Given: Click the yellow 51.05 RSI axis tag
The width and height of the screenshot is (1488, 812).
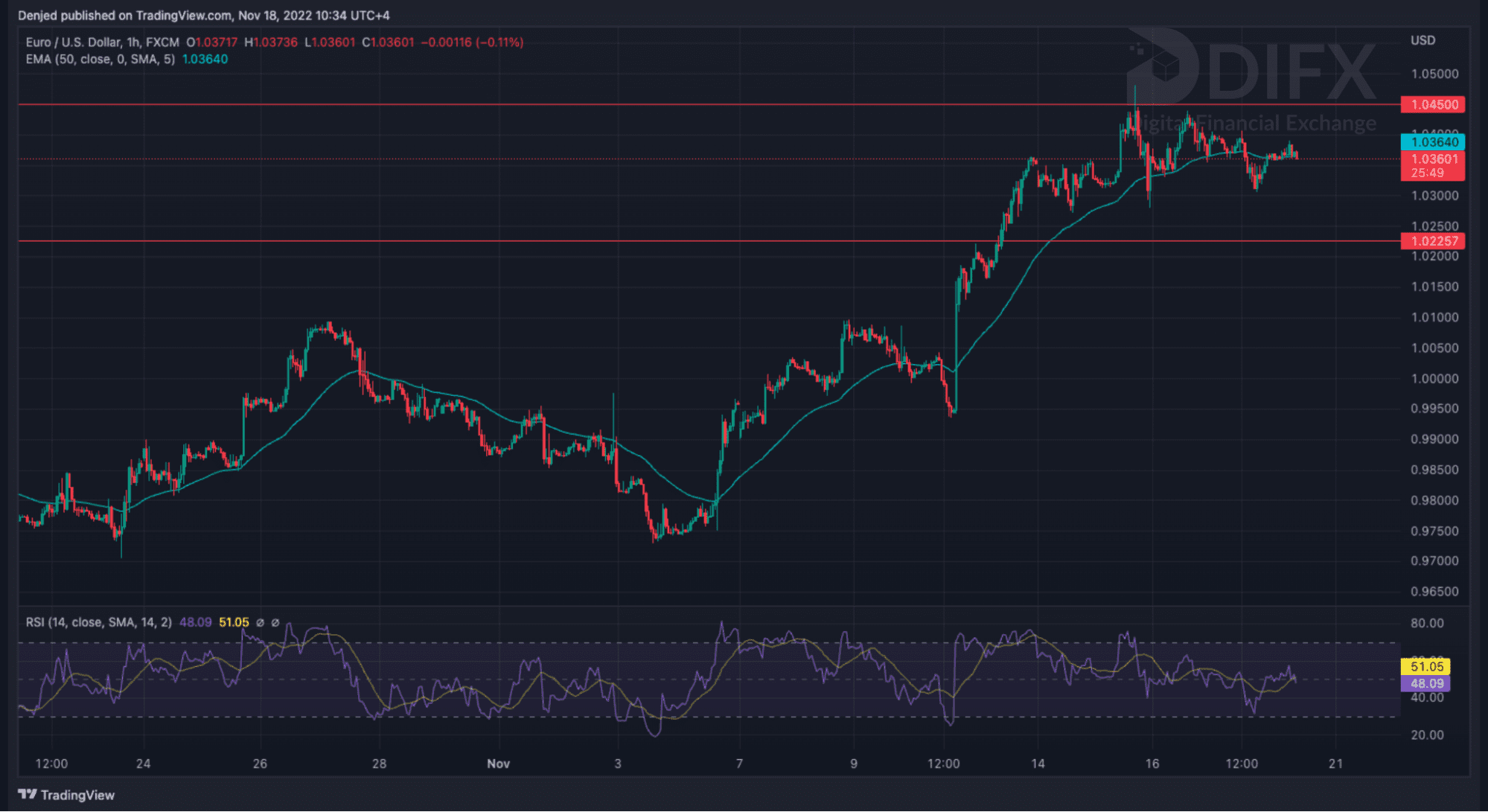Looking at the screenshot, I should [1425, 666].
